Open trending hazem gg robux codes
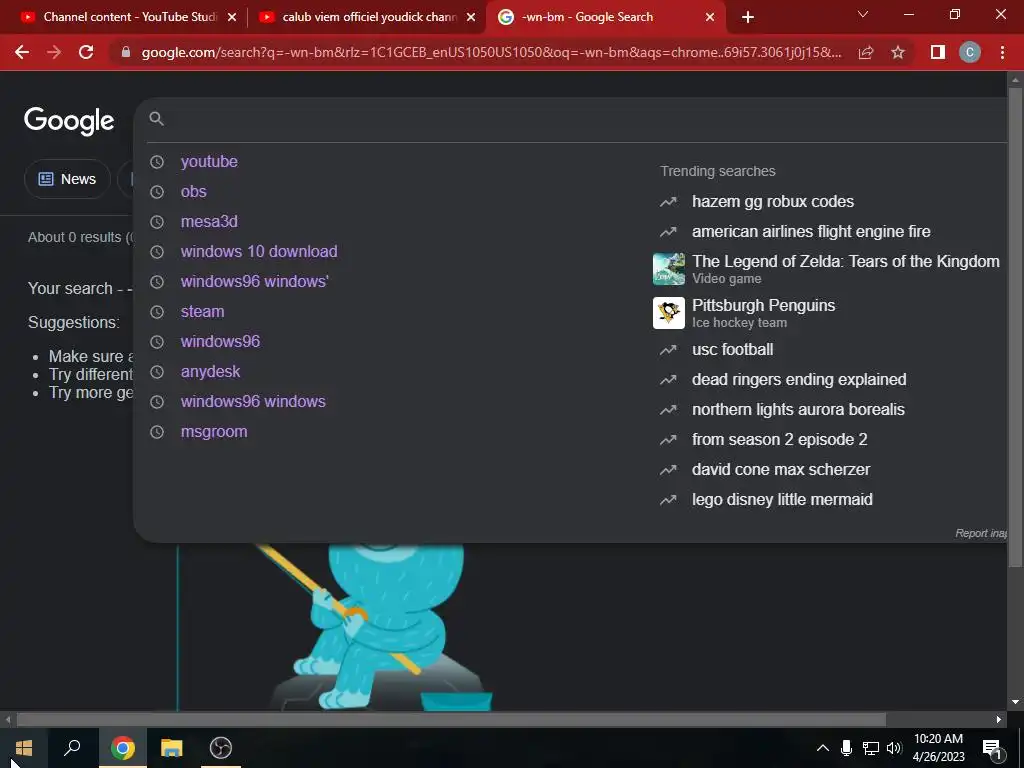This screenshot has height=768, width=1024. pyautogui.click(x=773, y=202)
